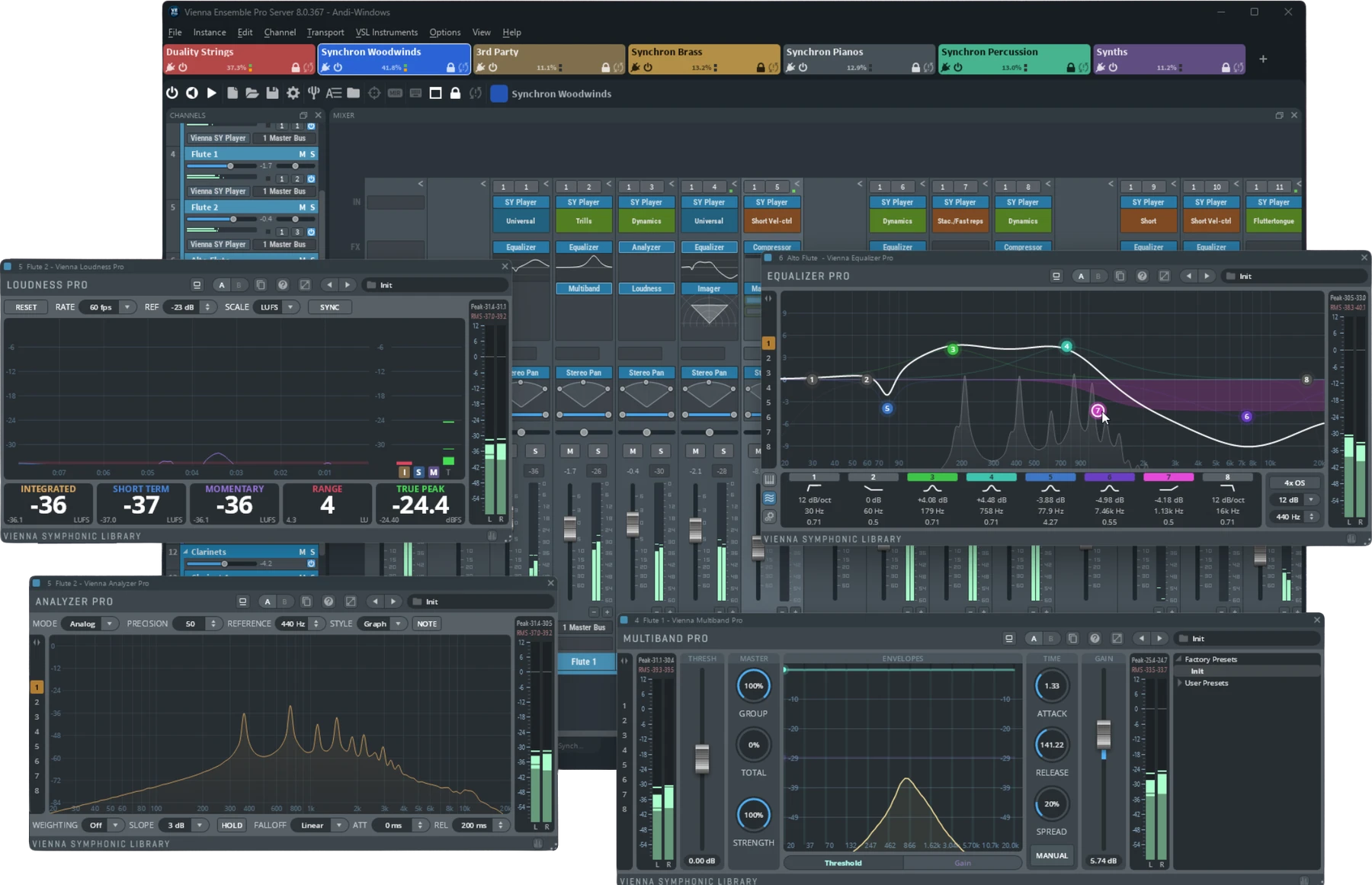Open the VSL Instruments menu

click(386, 32)
